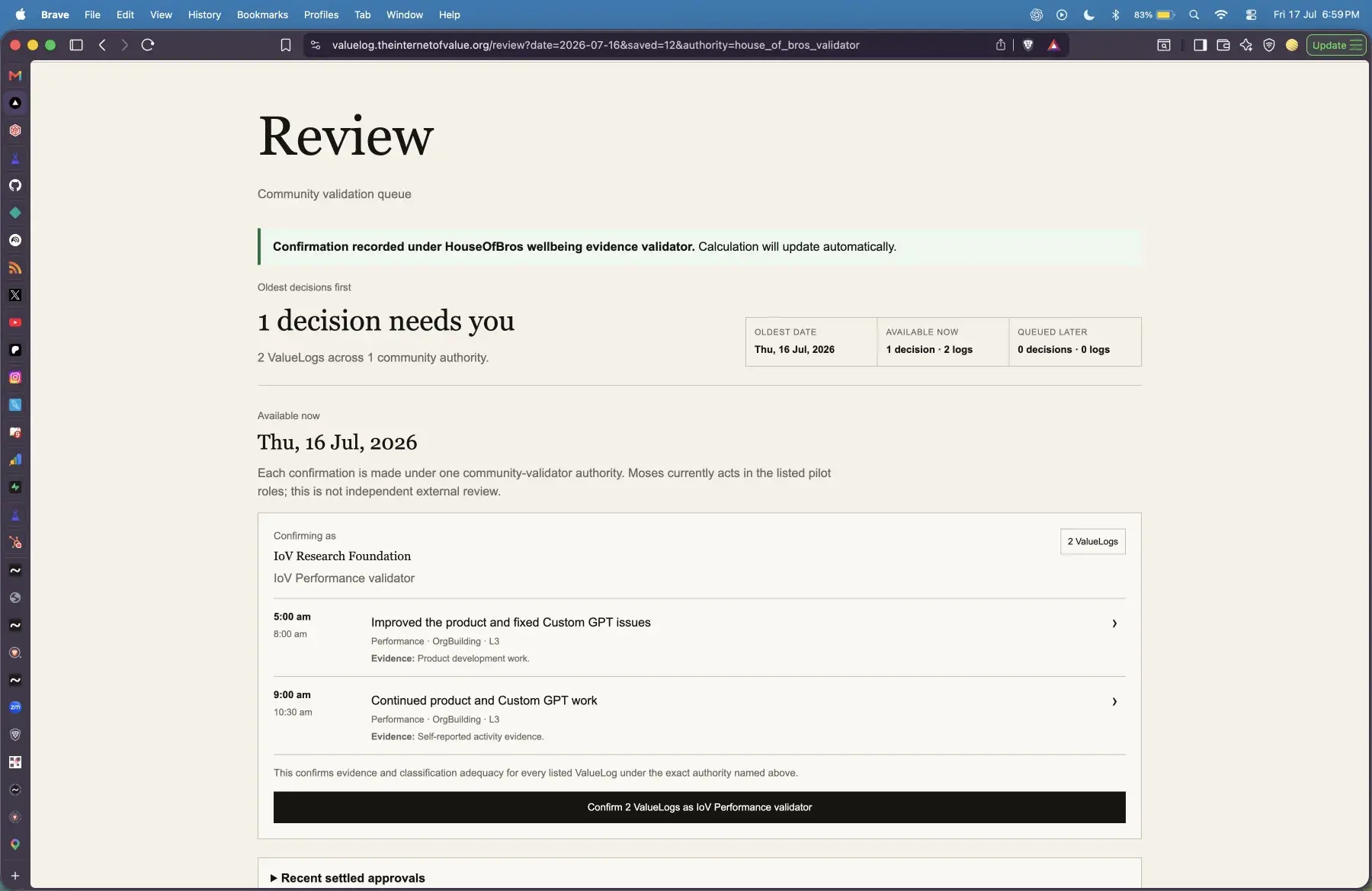Add a new tab with the plus icon

[15, 876]
